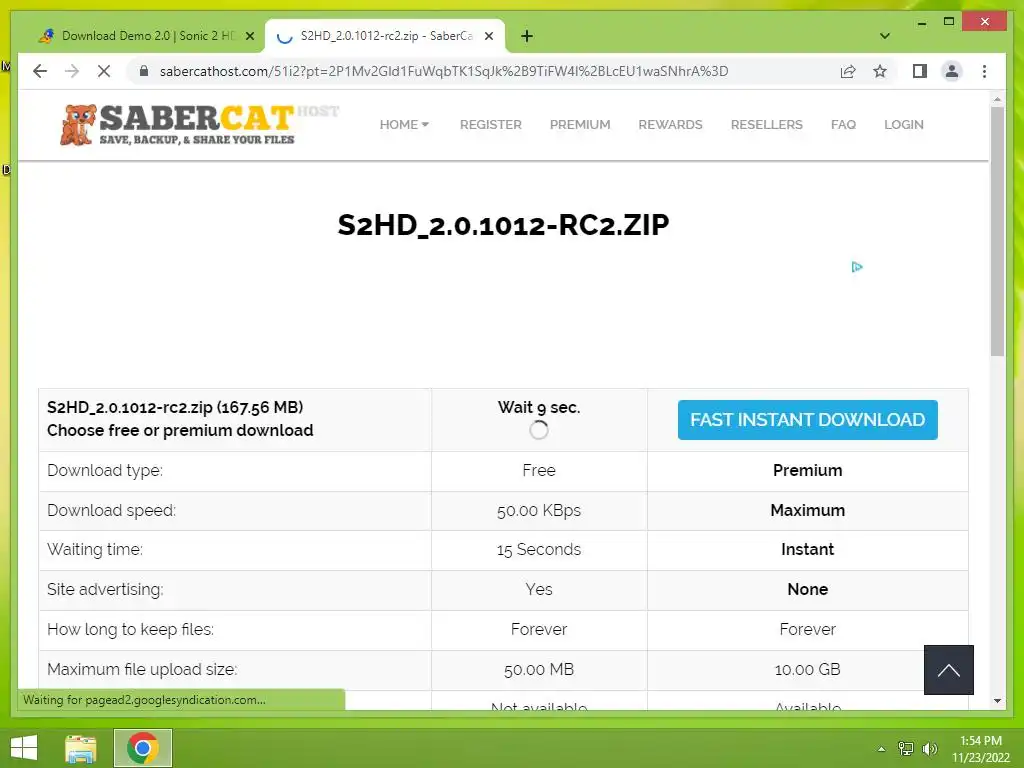
Task: Open the FAQ page
Action: (843, 124)
